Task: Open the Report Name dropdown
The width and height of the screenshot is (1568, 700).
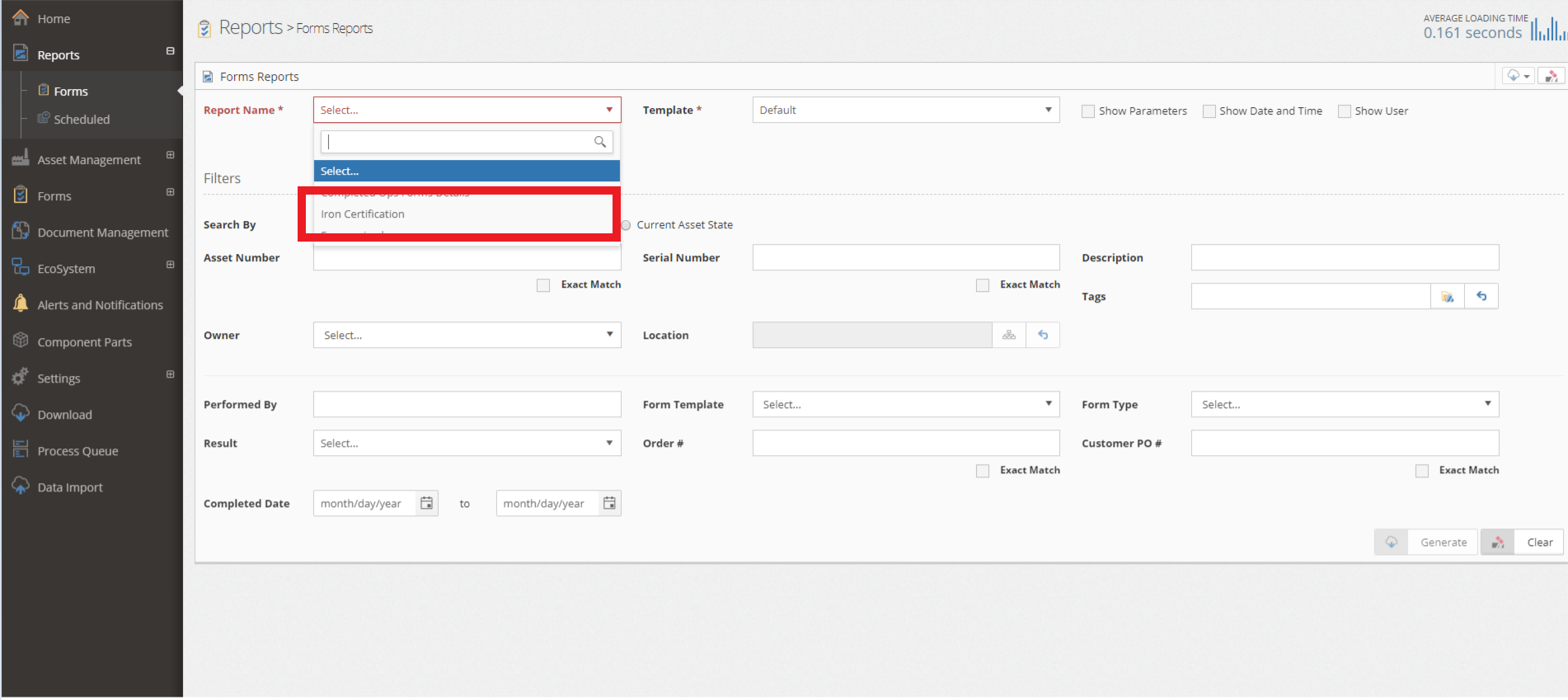Action: coord(467,110)
